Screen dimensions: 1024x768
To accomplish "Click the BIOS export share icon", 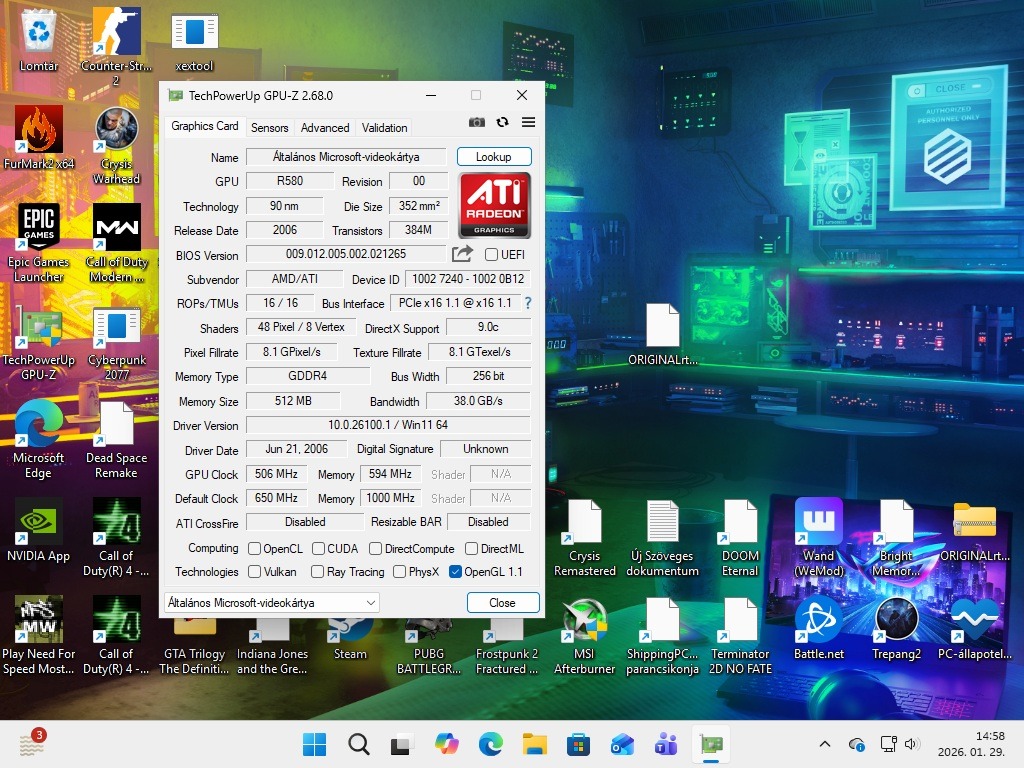I will coord(462,254).
